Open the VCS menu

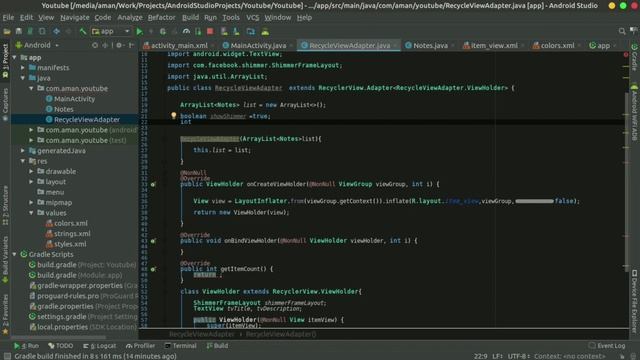[x=252, y=18]
